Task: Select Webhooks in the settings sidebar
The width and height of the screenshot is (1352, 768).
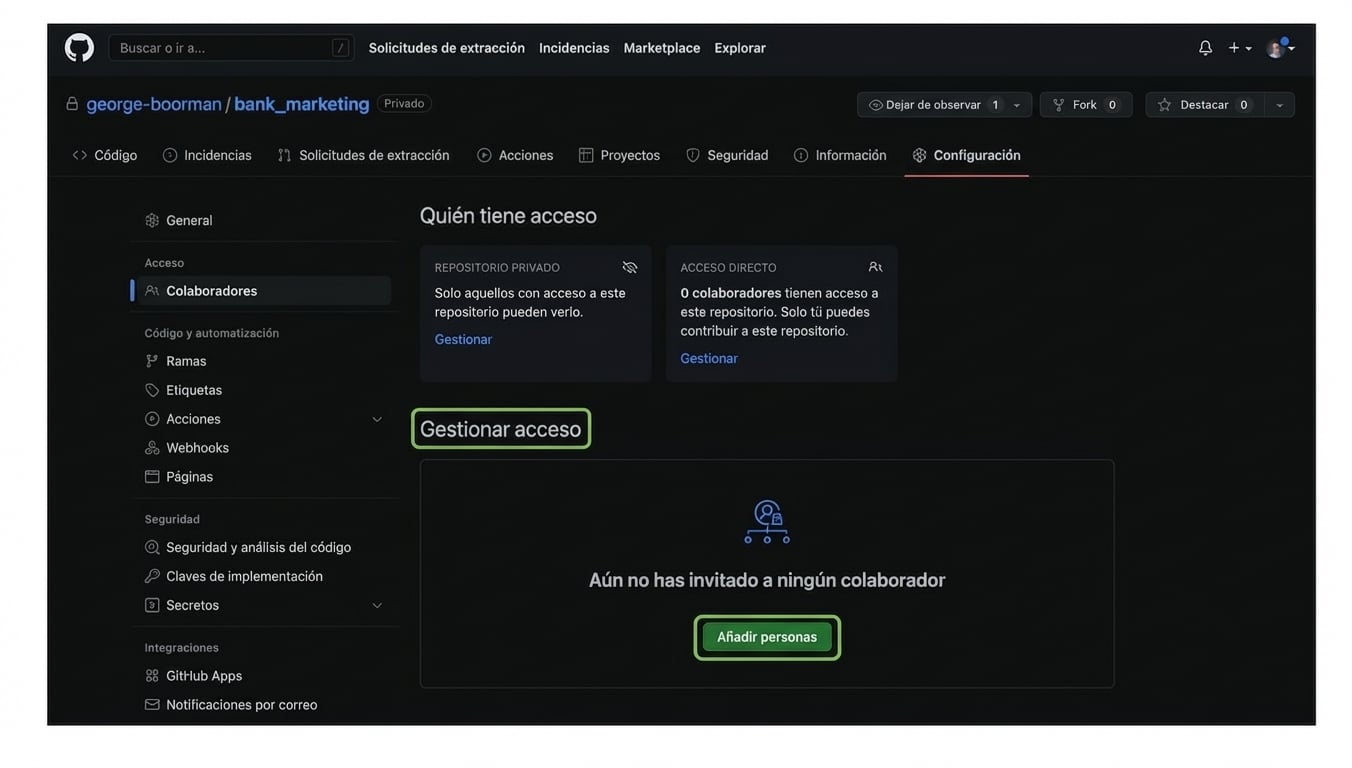Action: 197,446
